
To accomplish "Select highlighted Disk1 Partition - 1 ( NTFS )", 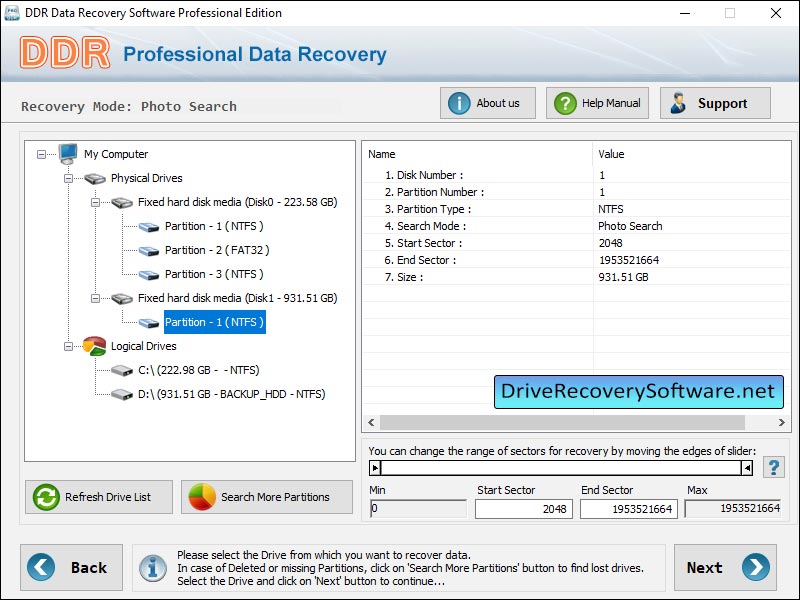I will (x=215, y=322).
